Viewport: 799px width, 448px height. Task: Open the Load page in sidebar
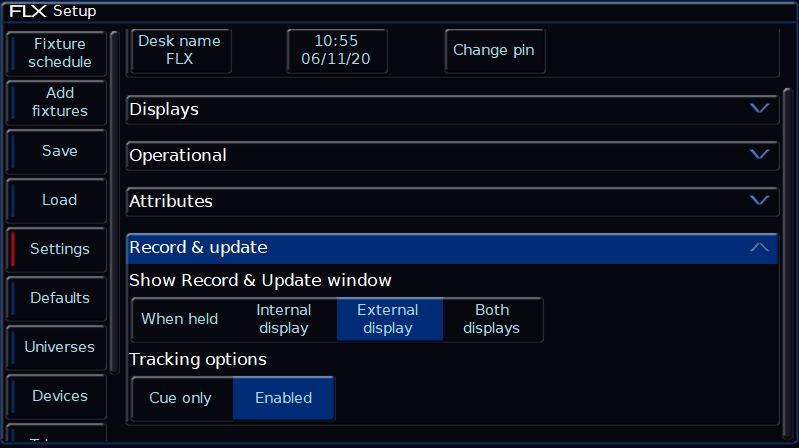[x=57, y=200]
